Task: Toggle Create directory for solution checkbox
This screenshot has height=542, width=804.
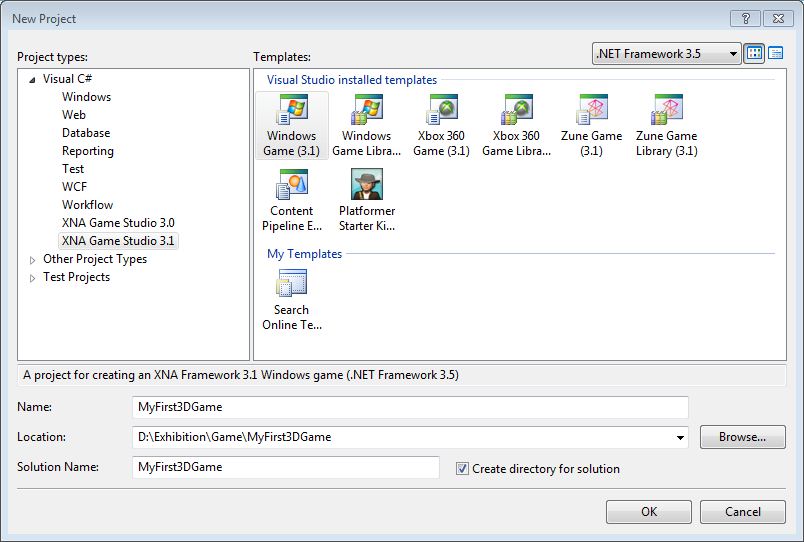Action: click(462, 469)
